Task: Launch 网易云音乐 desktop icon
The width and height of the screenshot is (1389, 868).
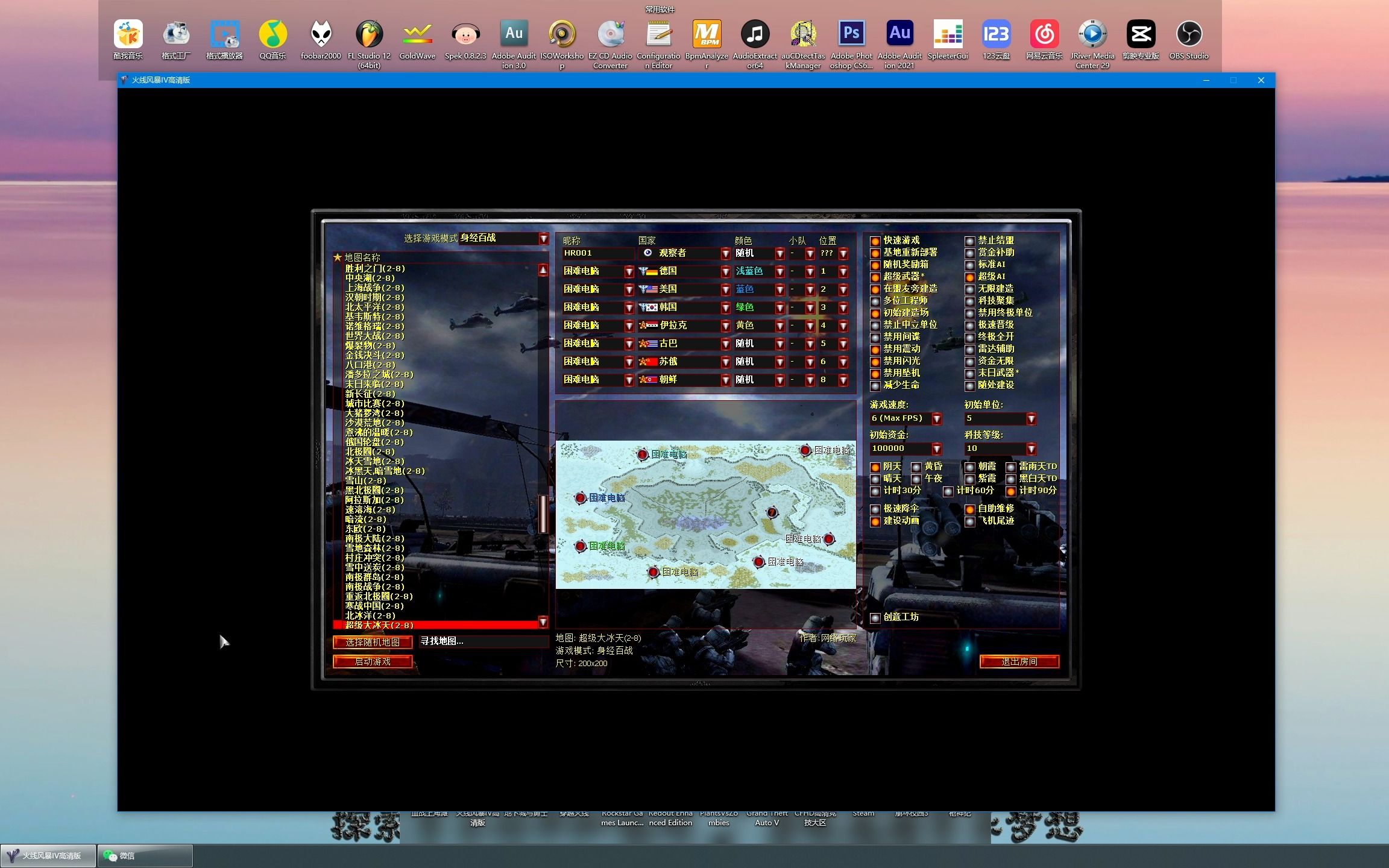Action: click(x=1044, y=40)
